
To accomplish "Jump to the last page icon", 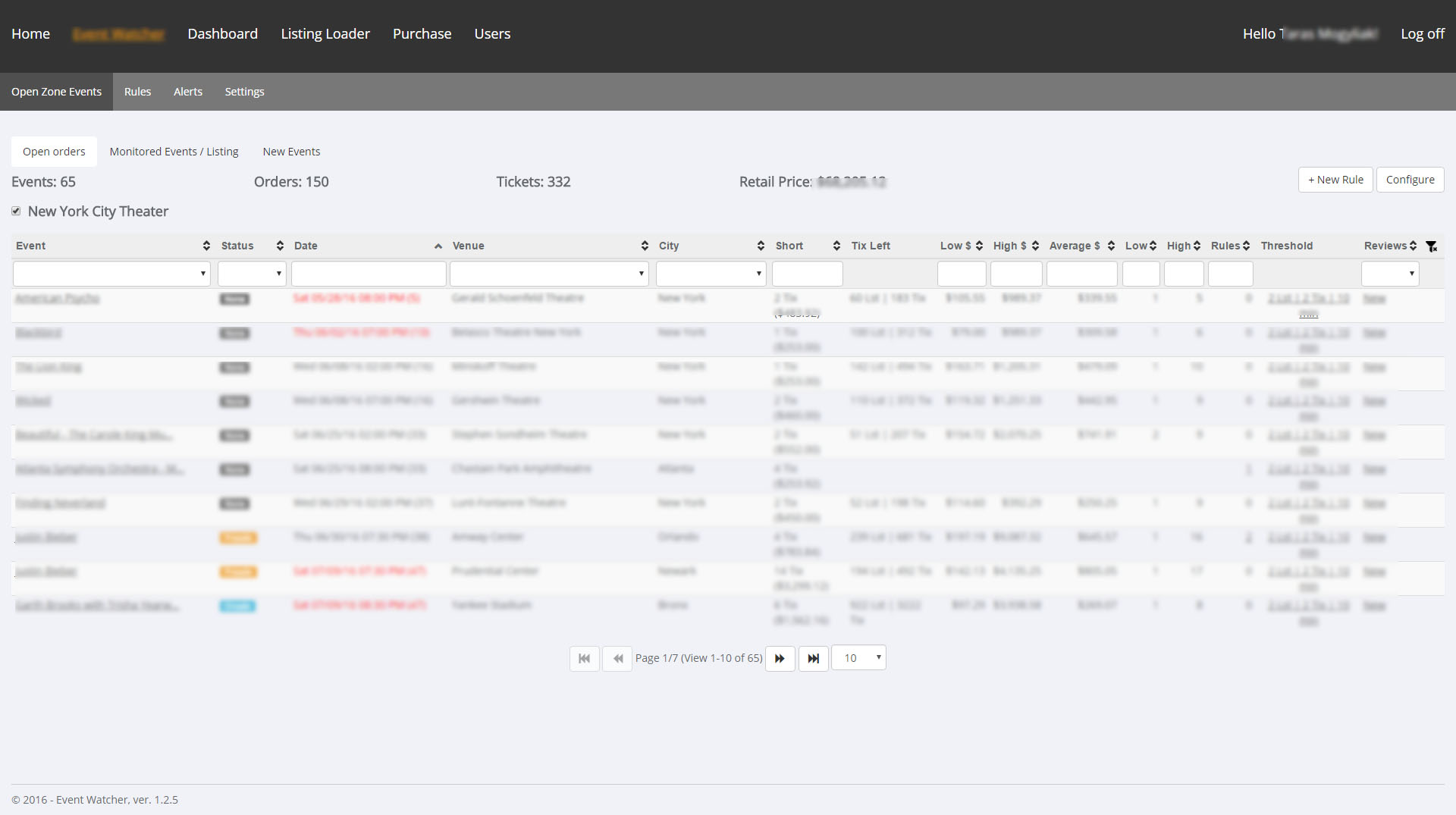I will pos(814,658).
